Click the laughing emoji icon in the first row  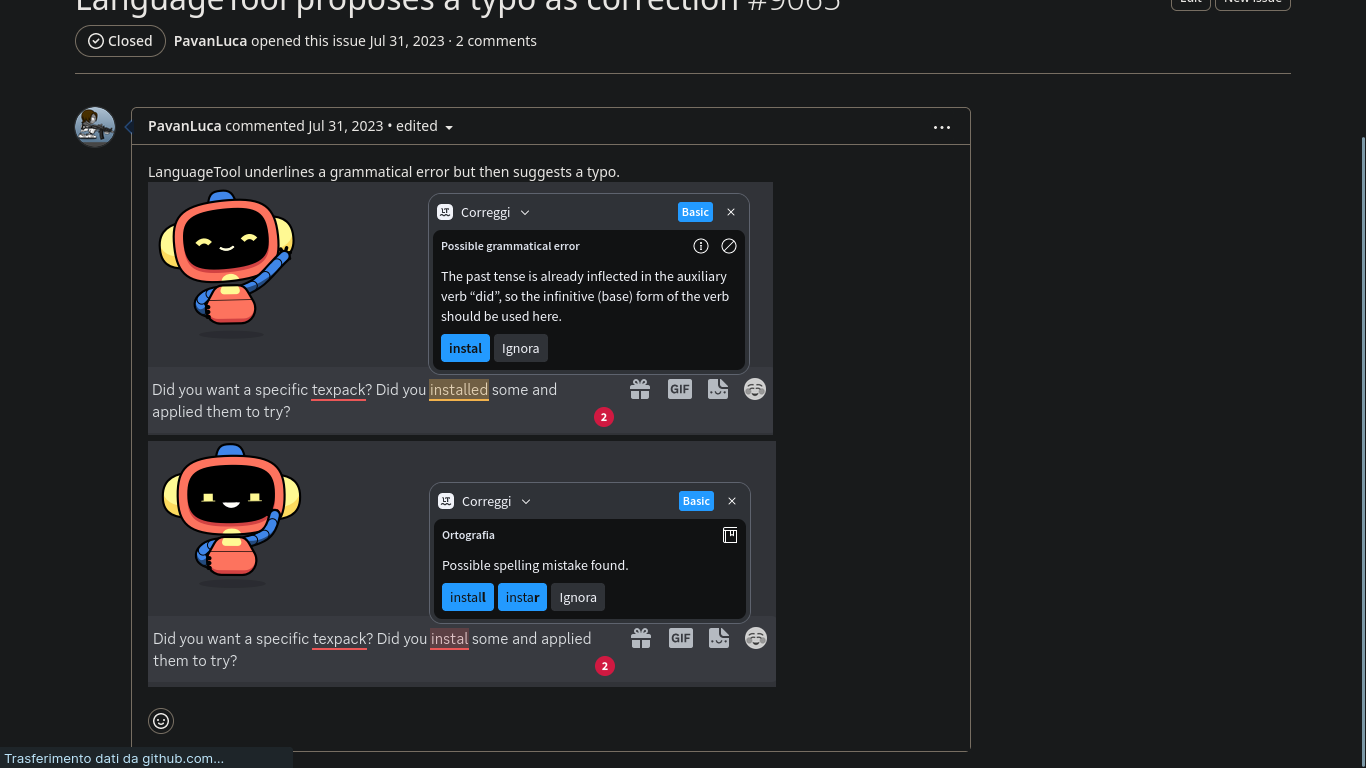(x=755, y=389)
